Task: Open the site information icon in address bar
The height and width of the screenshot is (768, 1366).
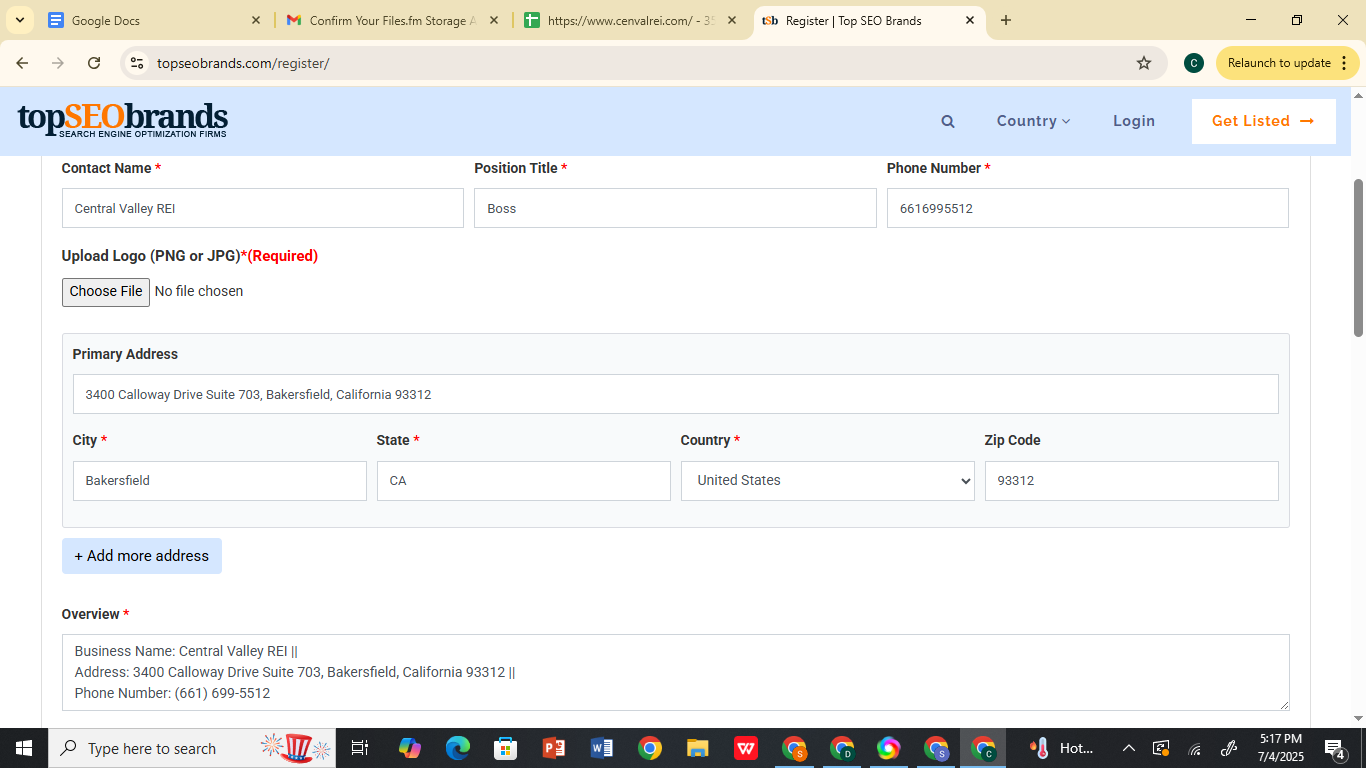Action: point(137,63)
